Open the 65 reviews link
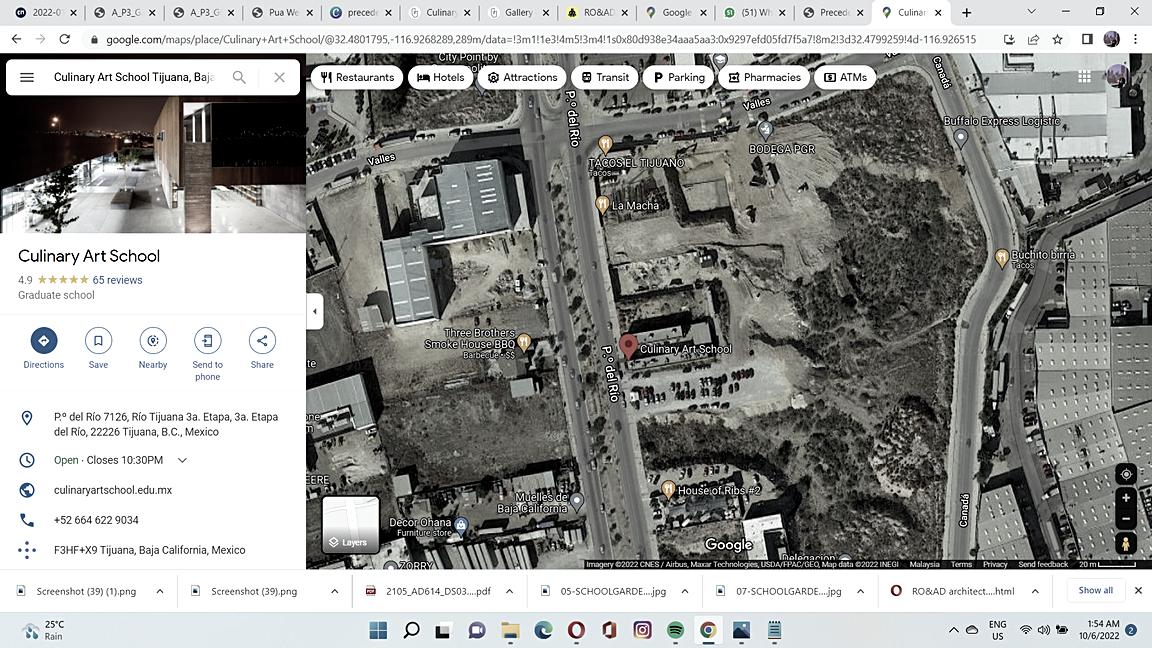Screen dimensions: 1152x648 (x=117, y=280)
